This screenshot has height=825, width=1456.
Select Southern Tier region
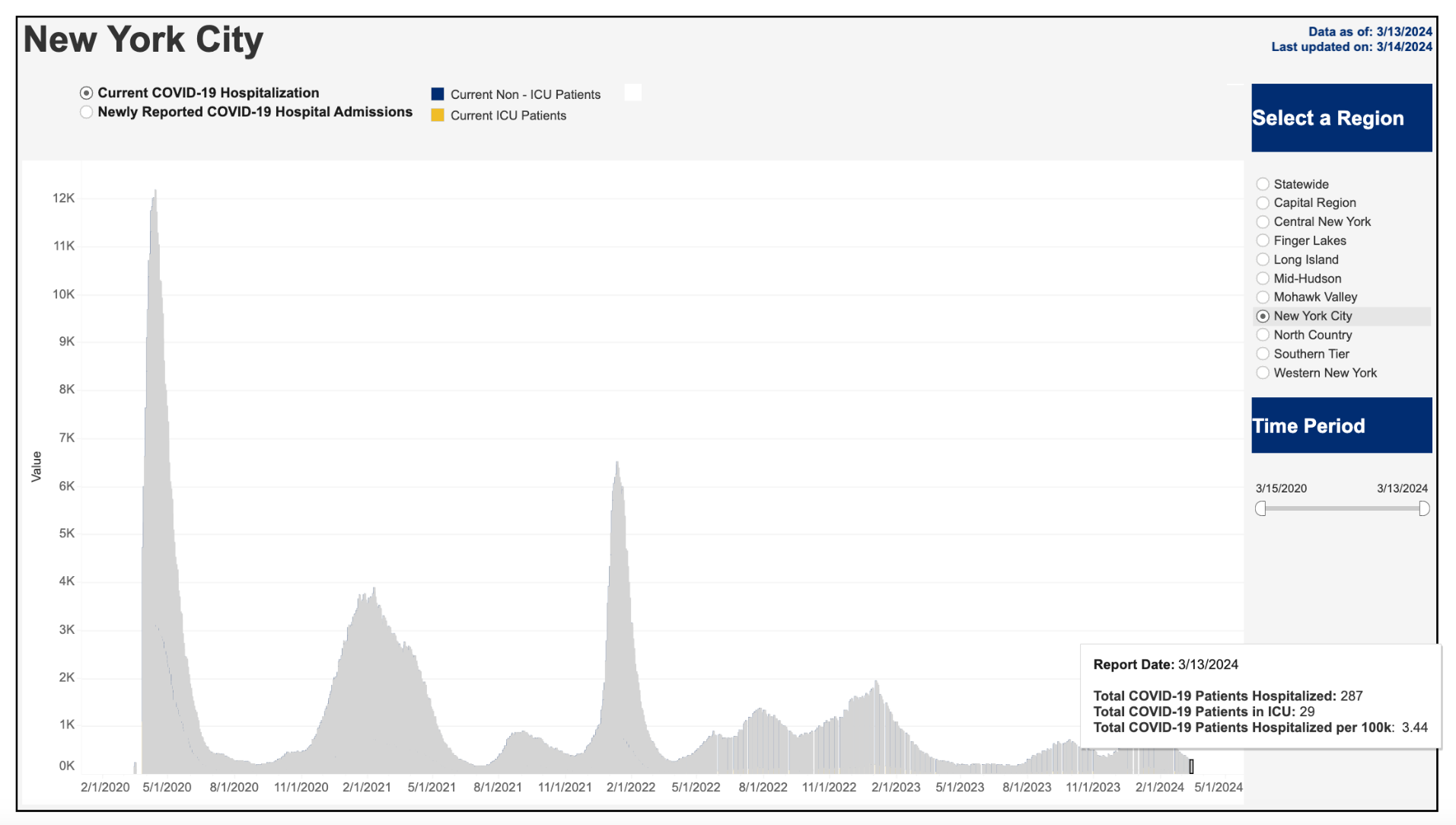coord(1263,354)
